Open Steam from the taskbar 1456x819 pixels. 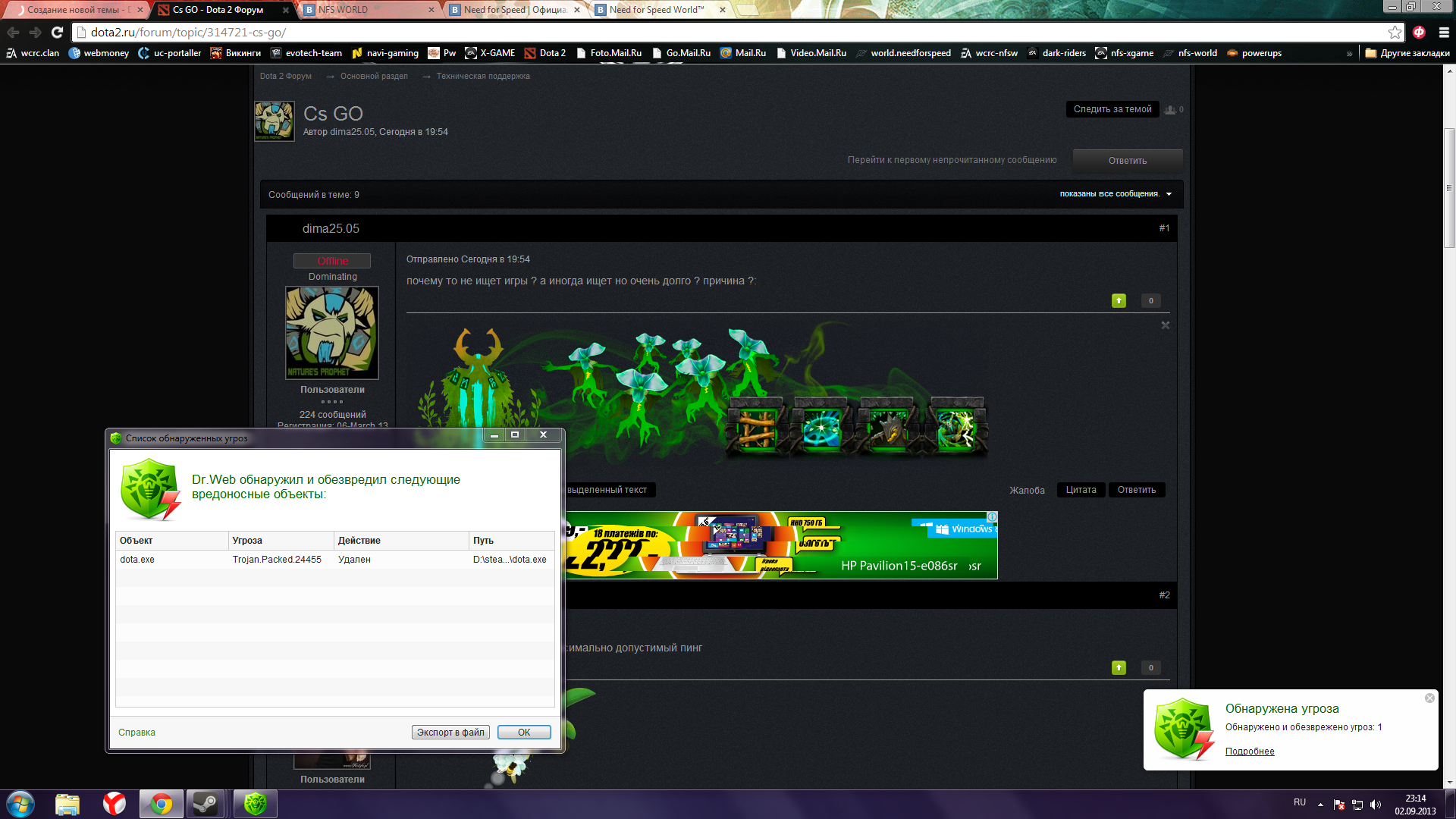click(205, 804)
